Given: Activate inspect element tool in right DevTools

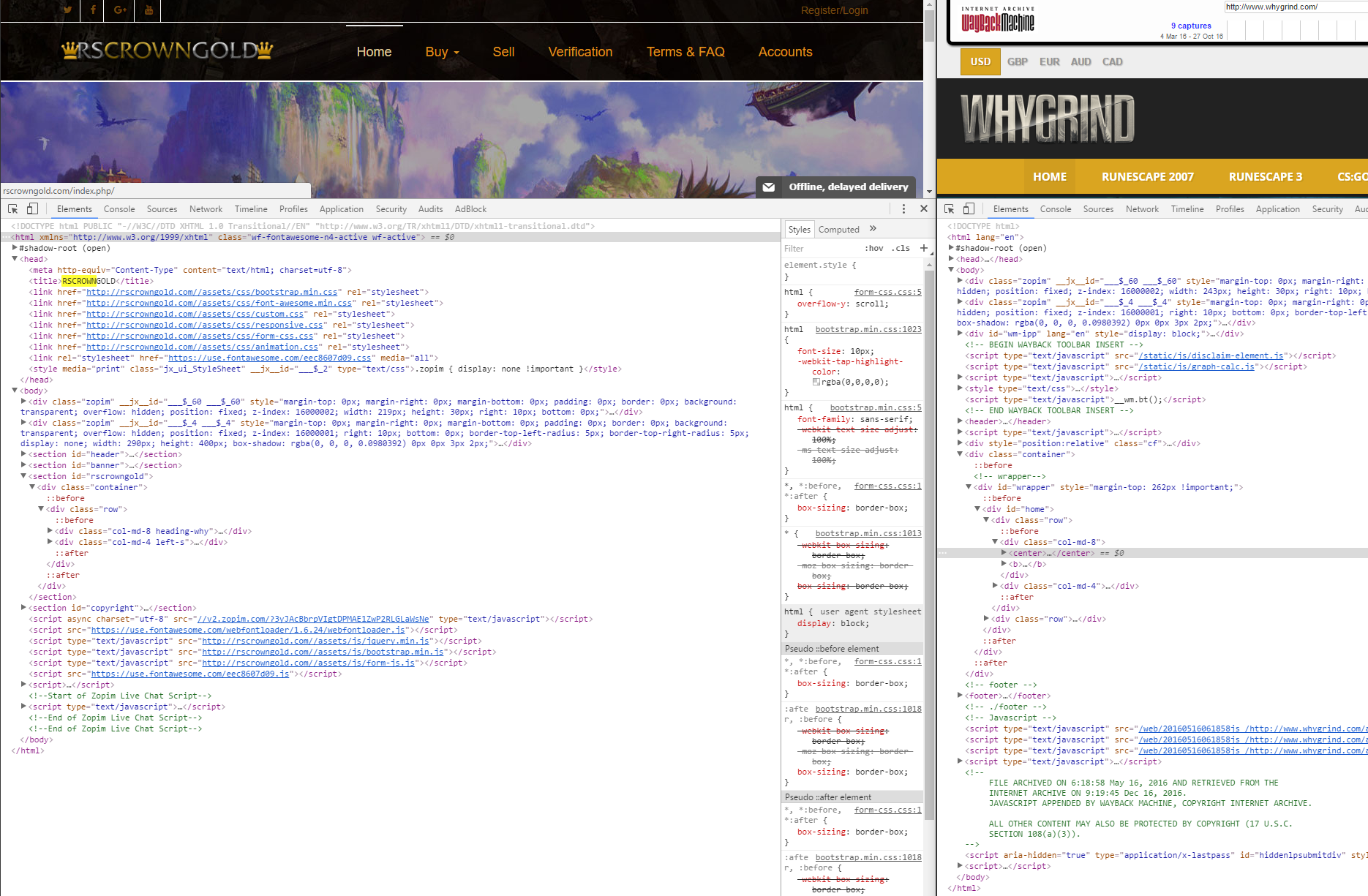Looking at the screenshot, I should point(950,208).
